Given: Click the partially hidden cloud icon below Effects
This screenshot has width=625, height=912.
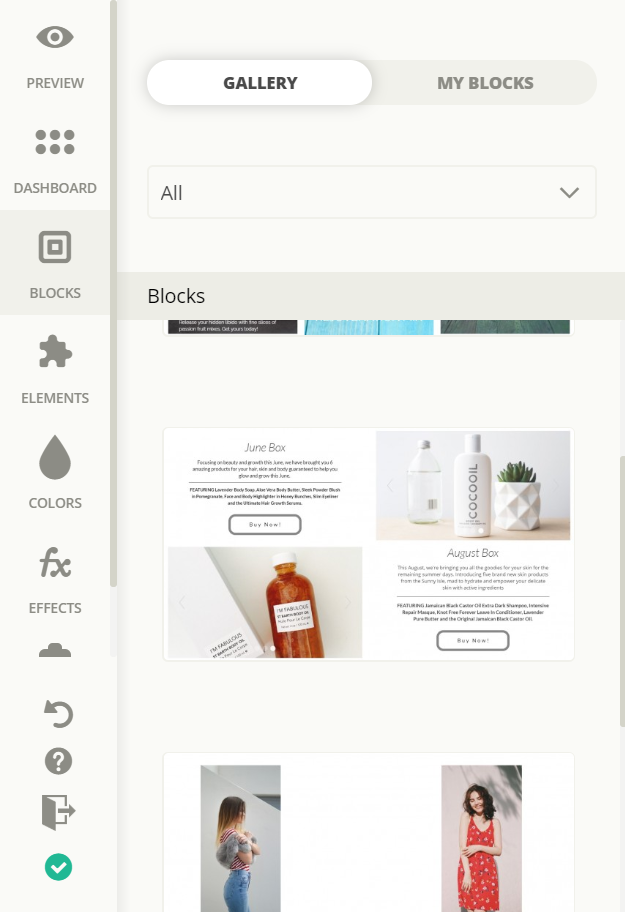Looking at the screenshot, I should tap(55, 650).
